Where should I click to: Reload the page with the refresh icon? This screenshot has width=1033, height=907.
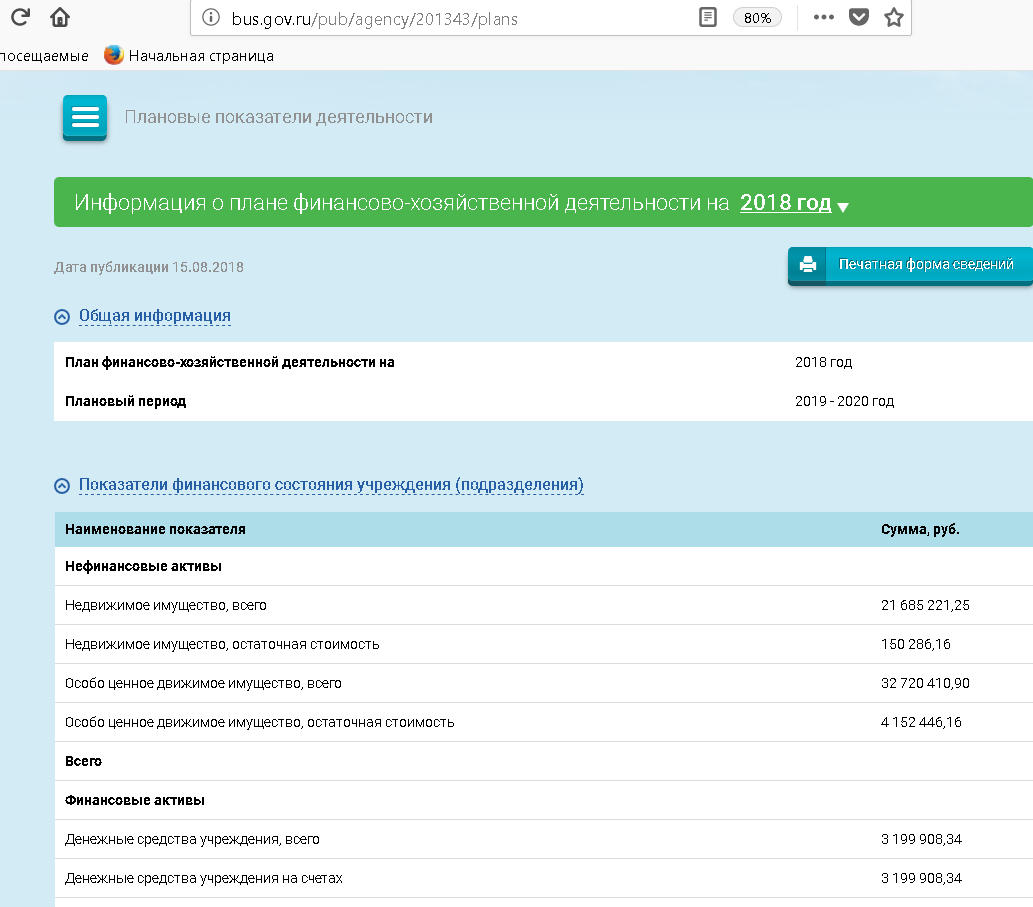(x=20, y=17)
